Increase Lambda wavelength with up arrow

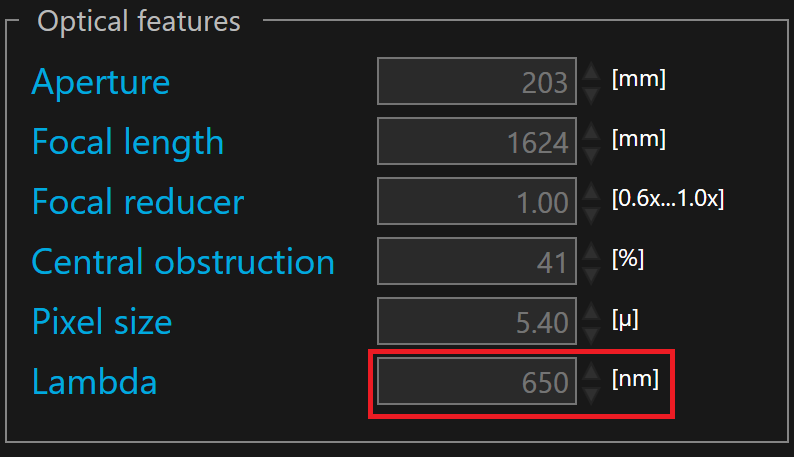point(590,370)
